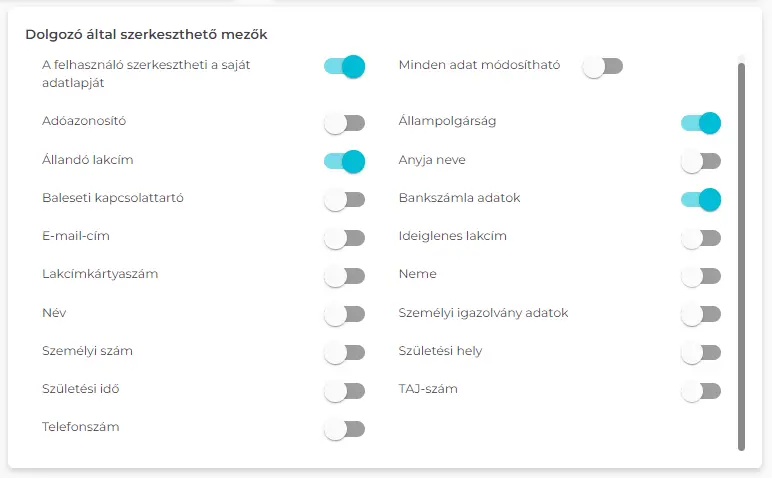The width and height of the screenshot is (772, 478).
Task: Turn on Személyi igazolvány adatok toggle
Action: point(700,315)
